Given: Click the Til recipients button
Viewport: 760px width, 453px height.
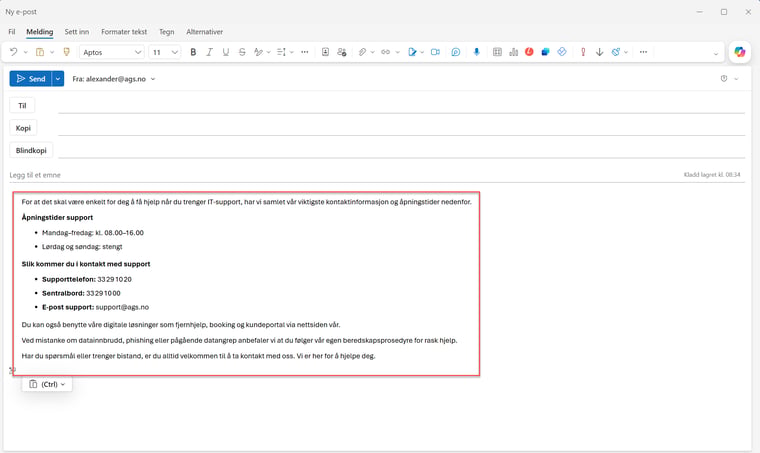Looking at the screenshot, I should [22, 106].
